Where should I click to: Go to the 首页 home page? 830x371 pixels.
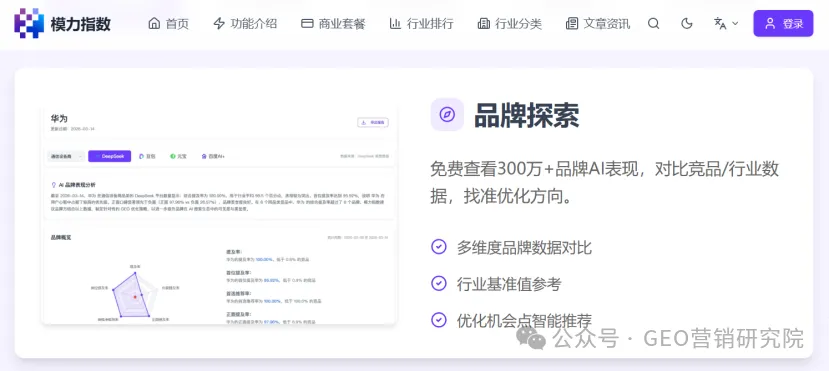pyautogui.click(x=168, y=24)
